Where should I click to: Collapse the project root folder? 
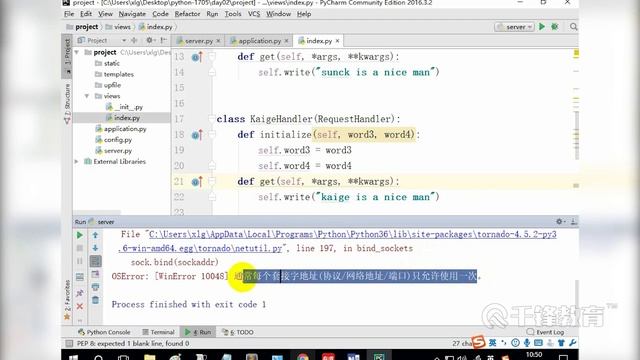coord(77,52)
